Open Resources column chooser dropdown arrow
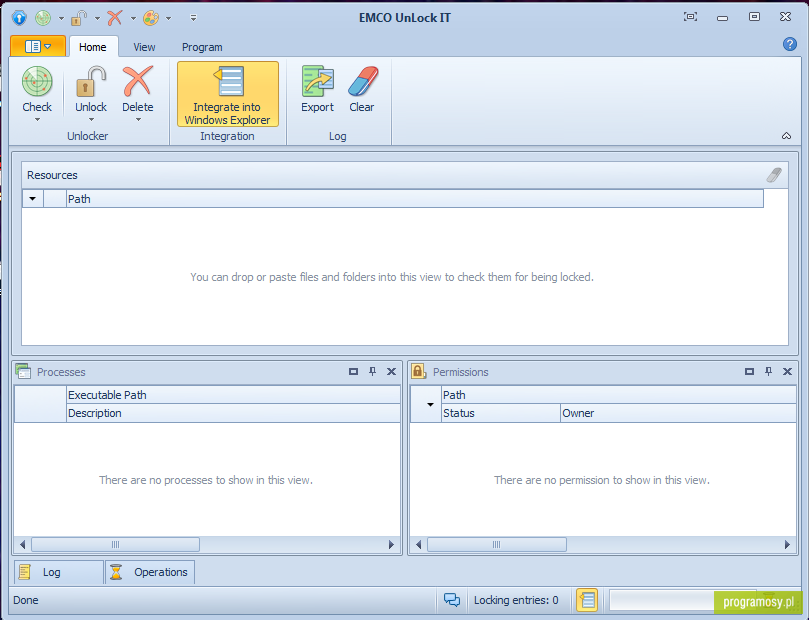Viewport: 809px width, 620px height. [x=33, y=199]
